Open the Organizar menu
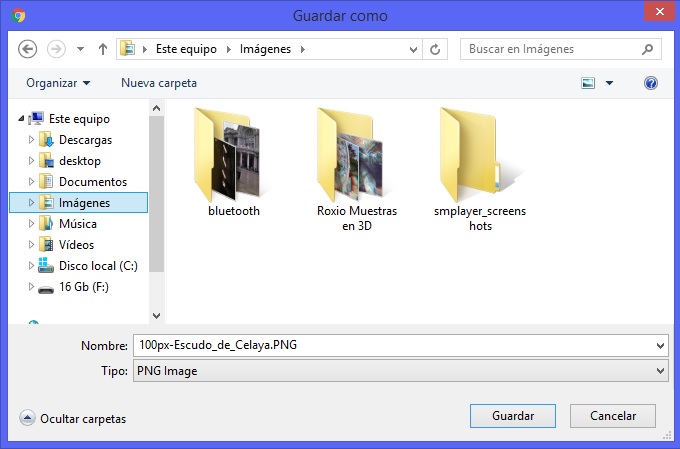The width and height of the screenshot is (680, 449). (x=58, y=83)
